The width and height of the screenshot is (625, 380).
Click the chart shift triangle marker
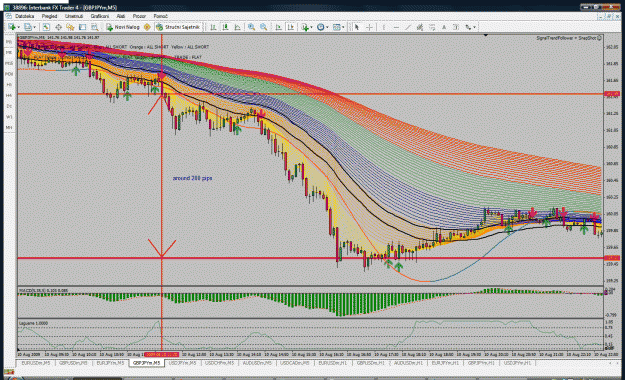point(485,36)
